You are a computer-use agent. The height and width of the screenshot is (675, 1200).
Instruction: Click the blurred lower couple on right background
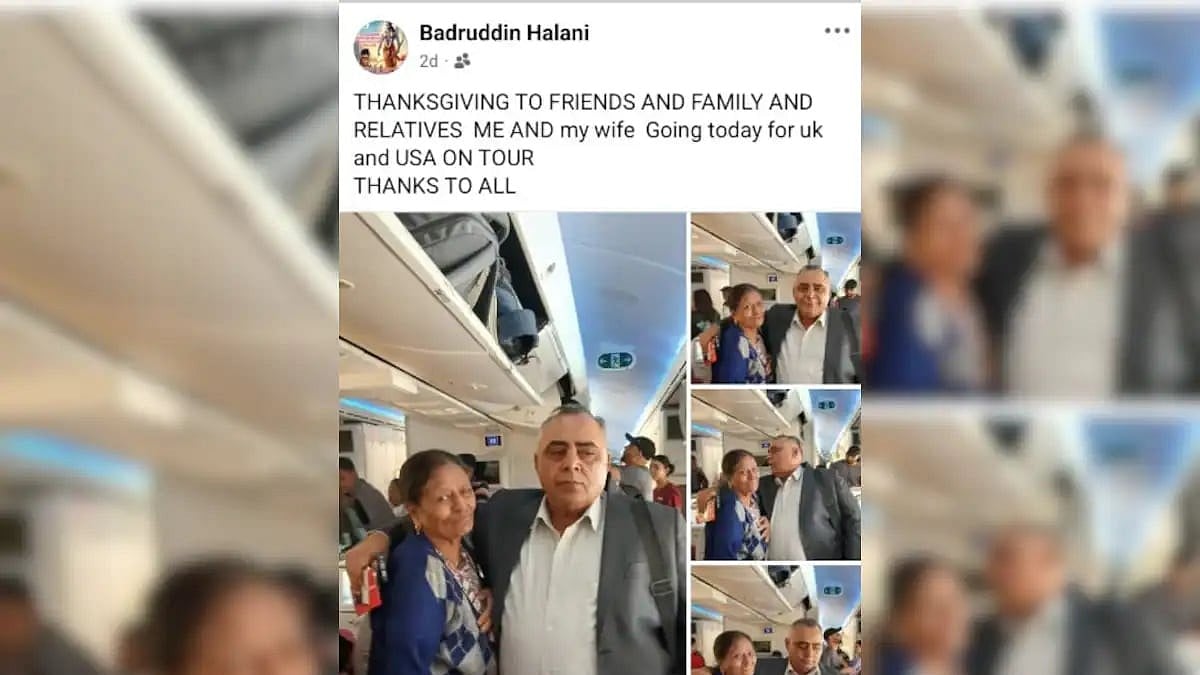coord(1032,590)
